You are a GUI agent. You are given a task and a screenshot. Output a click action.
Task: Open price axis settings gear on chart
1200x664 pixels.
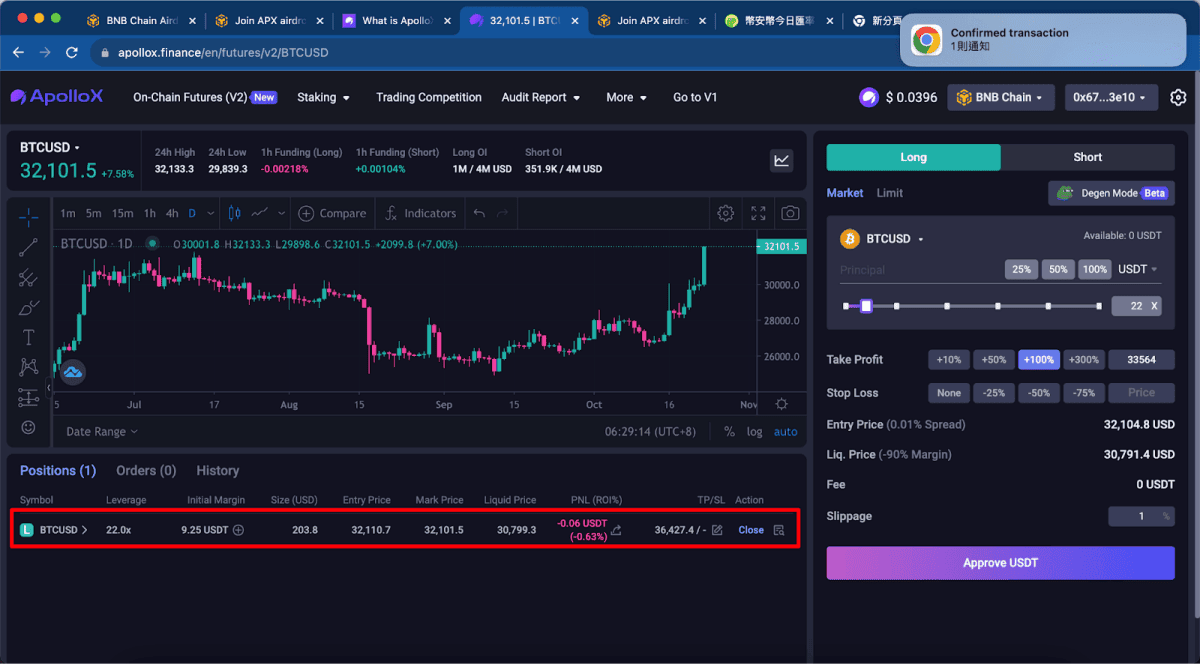pyautogui.click(x=781, y=404)
